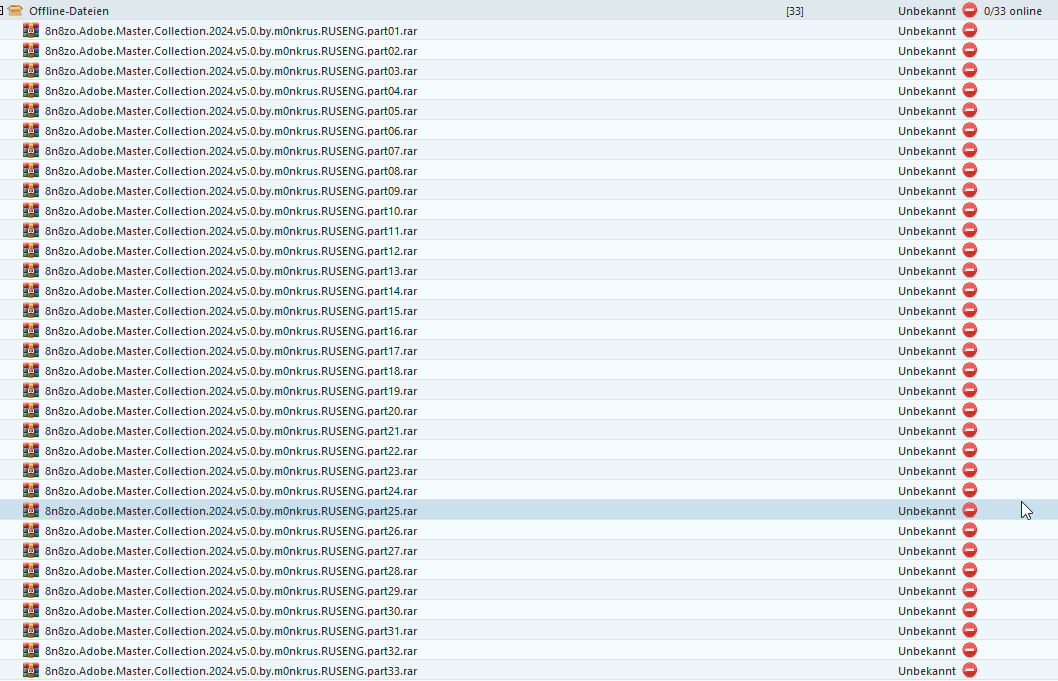The image size is (1058, 681).
Task: Click offline status icon for part02.rar
Action: point(970,51)
